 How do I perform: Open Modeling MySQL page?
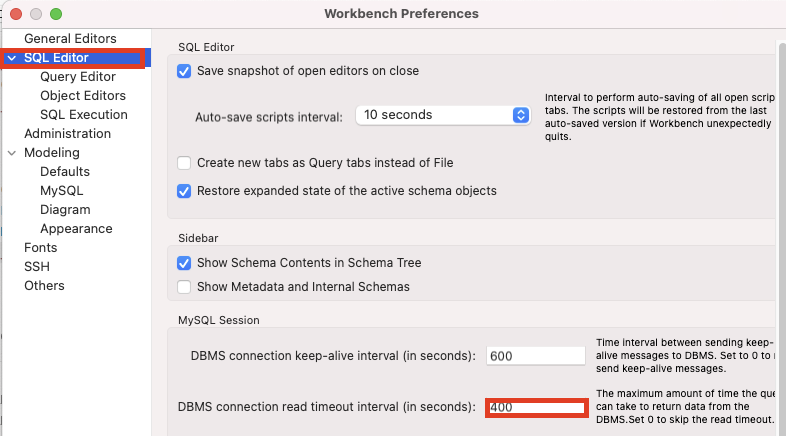(x=62, y=191)
